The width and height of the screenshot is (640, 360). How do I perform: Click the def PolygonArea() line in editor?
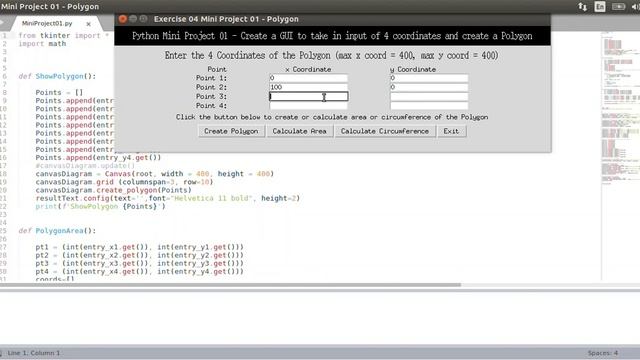57,231
